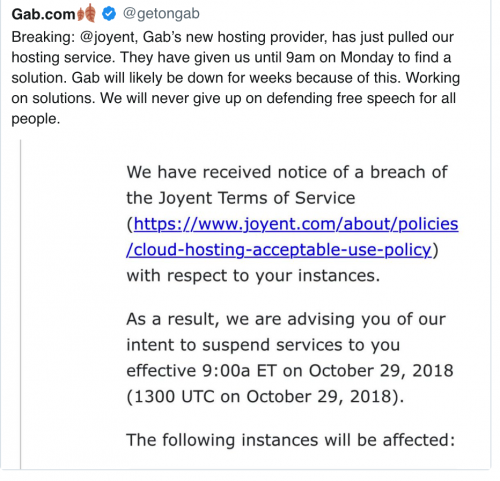Click the @joyent mention in tweet
This screenshot has width=500, height=481.
109,37
